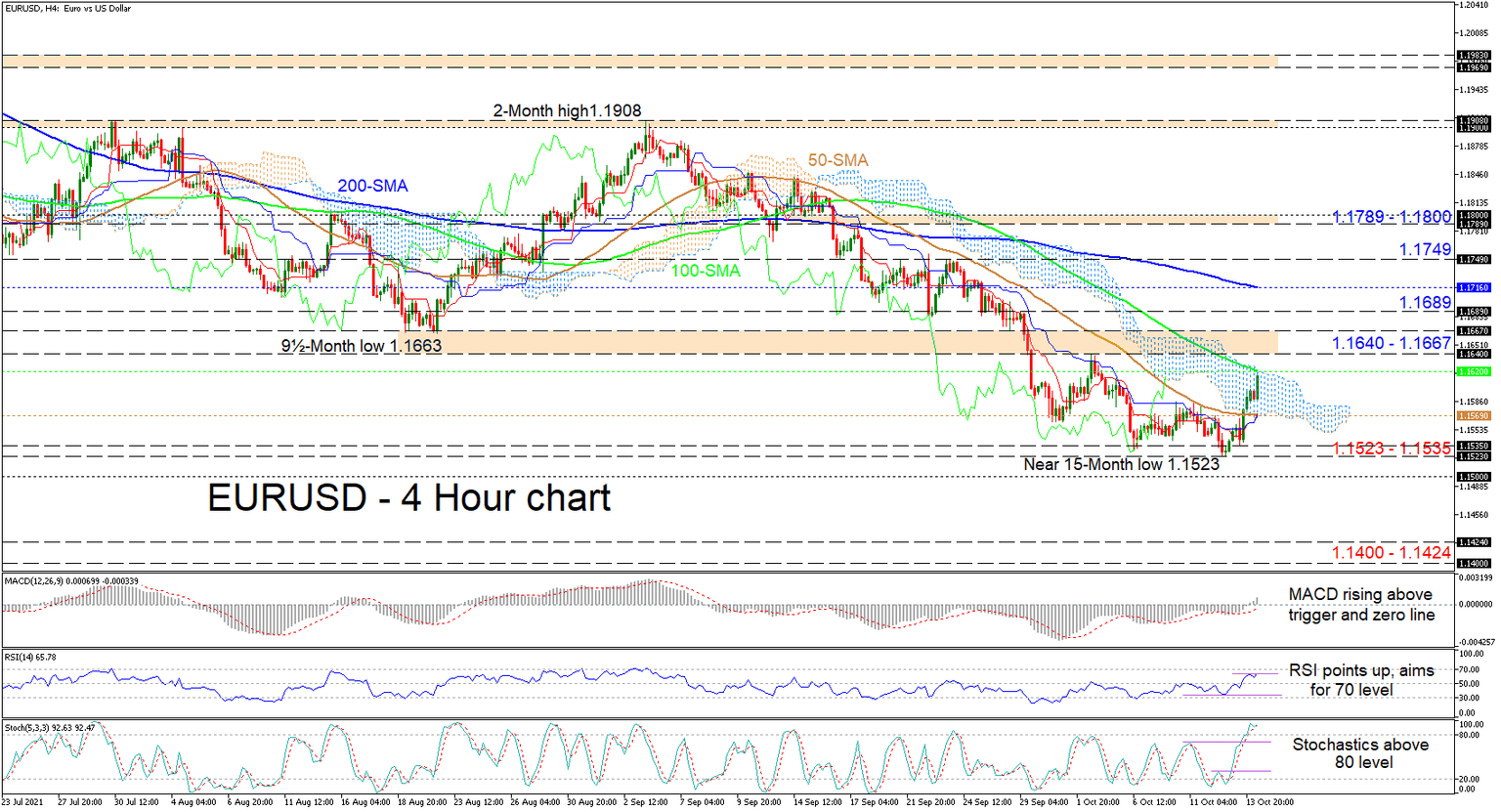
Task: Click the 2-Month high 1.1908 annotation
Action: (565, 111)
